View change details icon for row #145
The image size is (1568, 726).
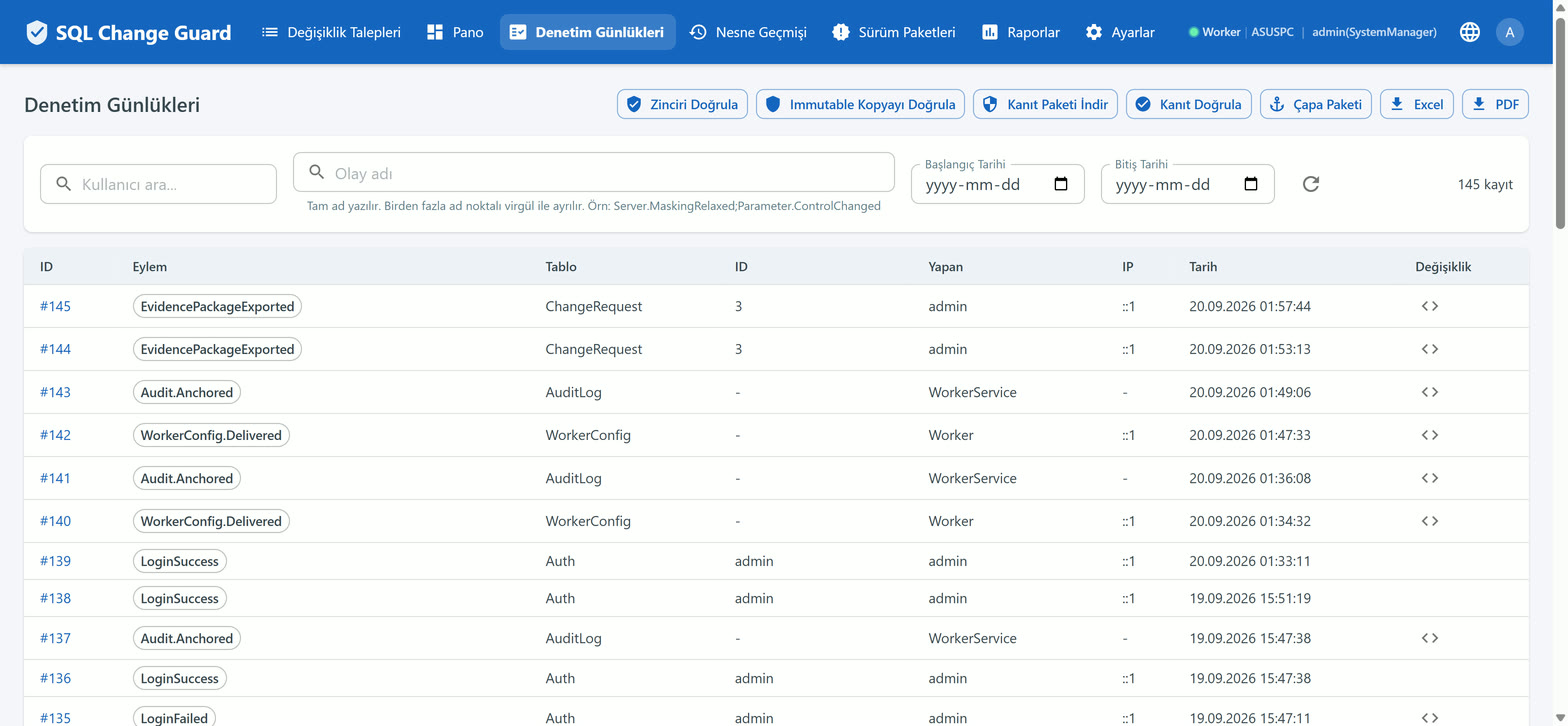click(1430, 306)
